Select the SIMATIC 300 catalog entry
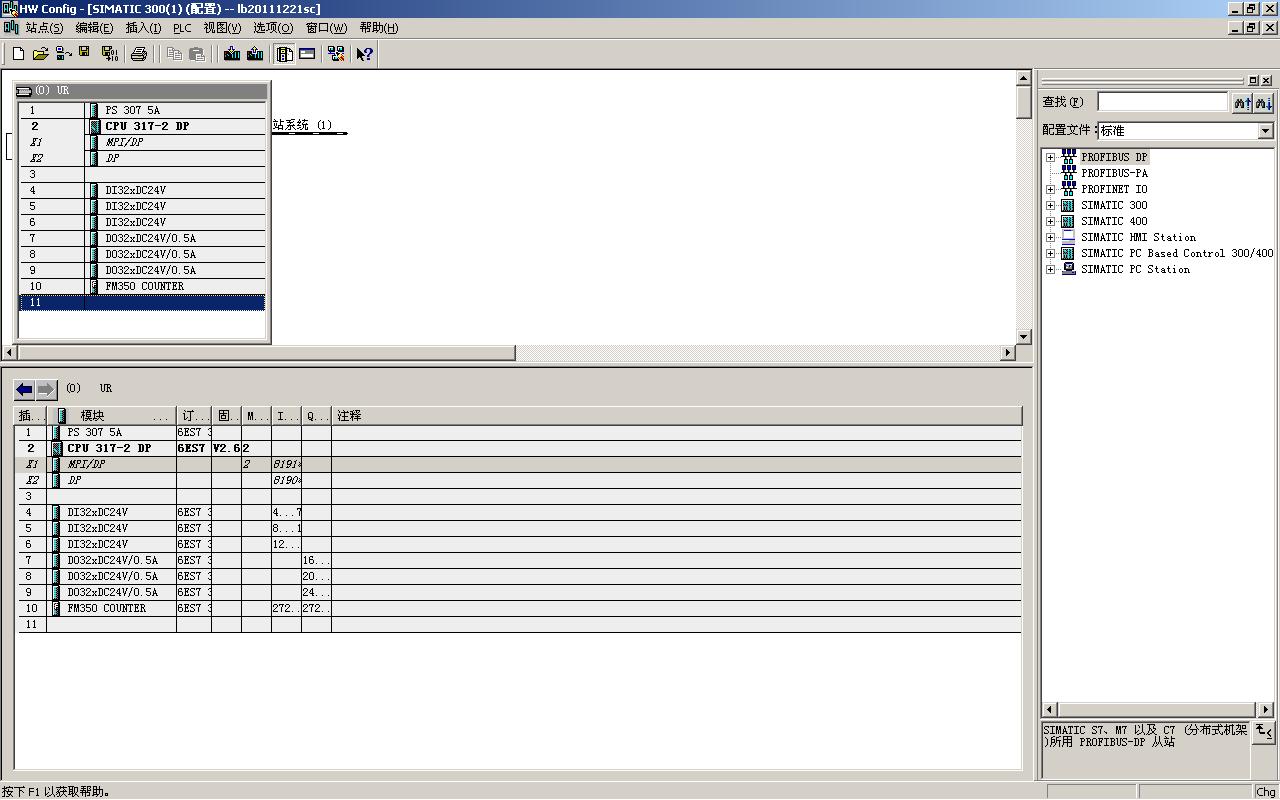The image size is (1280, 800). (1114, 205)
